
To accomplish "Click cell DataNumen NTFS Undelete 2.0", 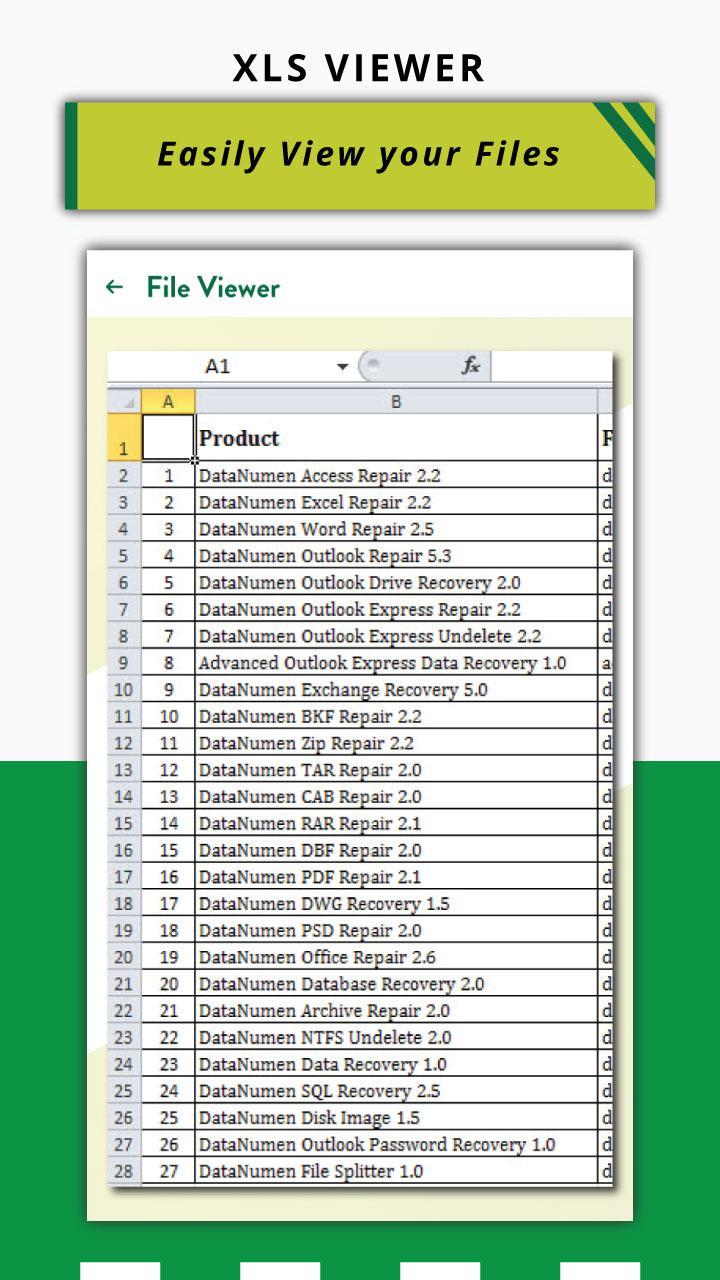I will click(x=396, y=1037).
